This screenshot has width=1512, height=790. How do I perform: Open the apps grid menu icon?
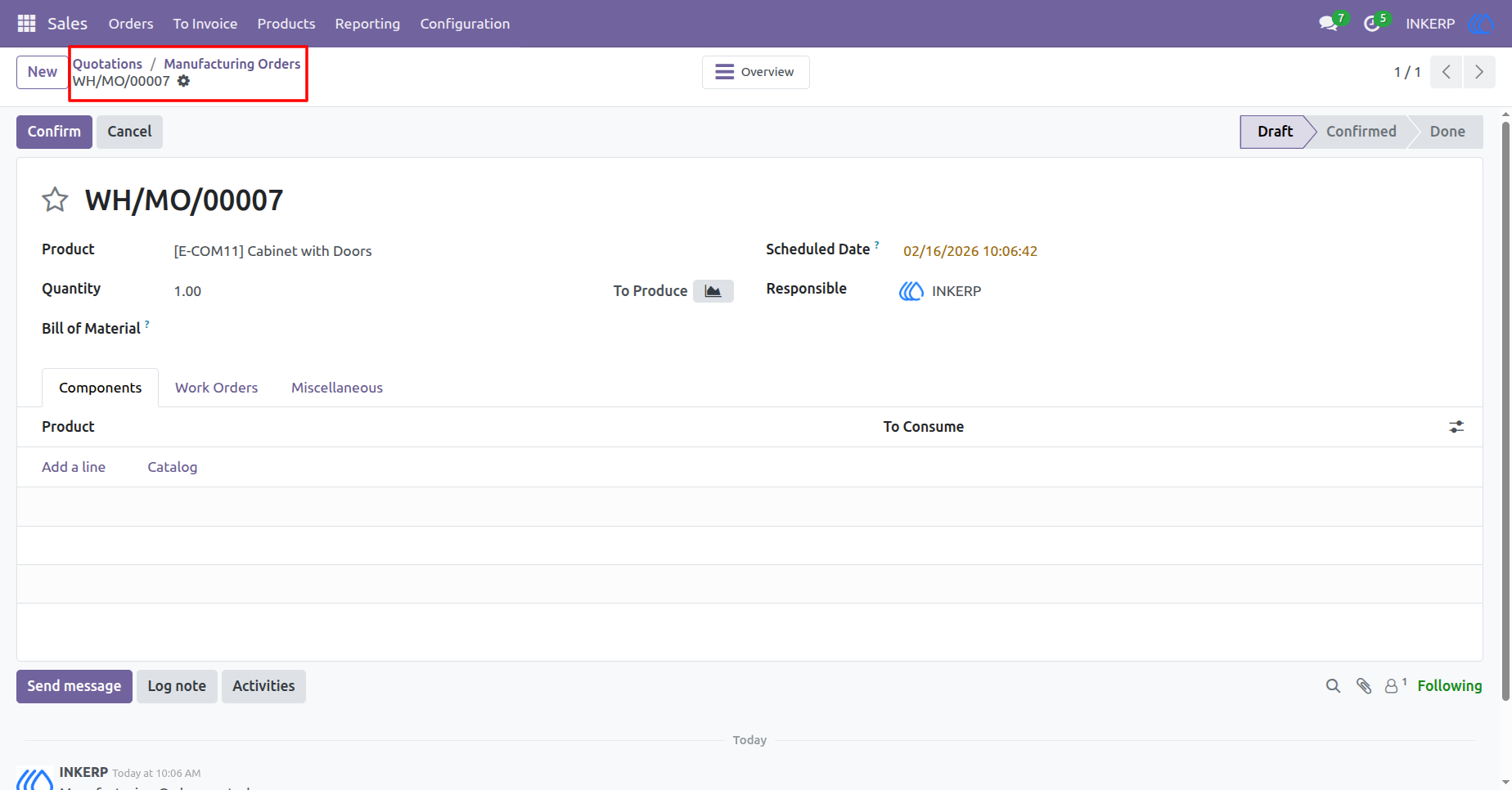(26, 24)
